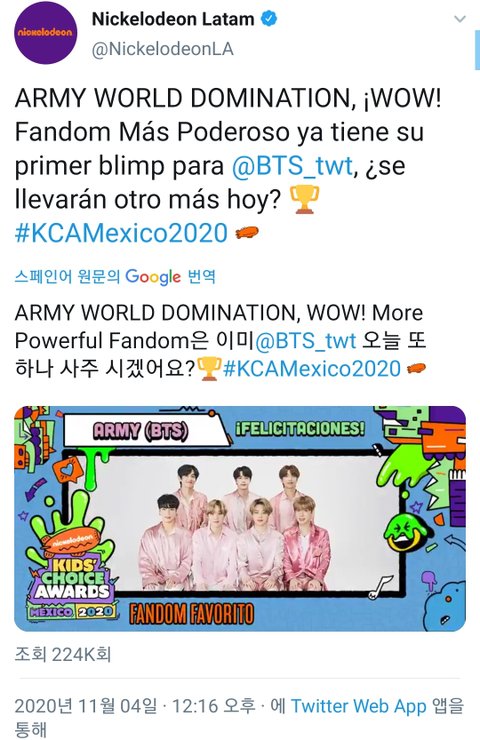Open the @NickelodeonLA handle
This screenshot has width=480, height=740.
pyautogui.click(x=162, y=50)
